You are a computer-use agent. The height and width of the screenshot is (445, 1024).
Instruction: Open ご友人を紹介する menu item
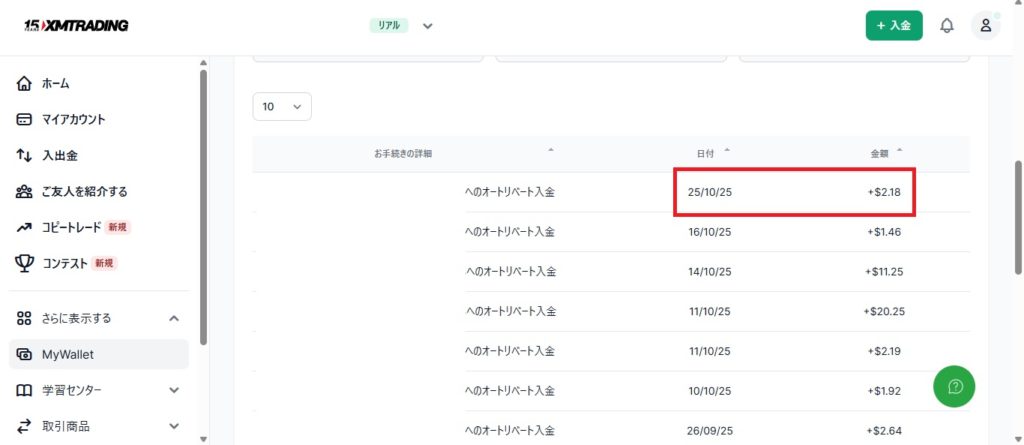tap(84, 191)
